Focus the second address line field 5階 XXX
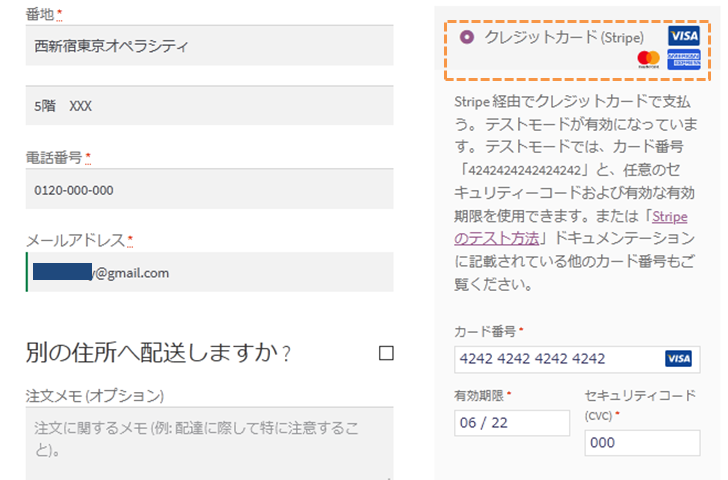The width and height of the screenshot is (728, 480). [209, 105]
